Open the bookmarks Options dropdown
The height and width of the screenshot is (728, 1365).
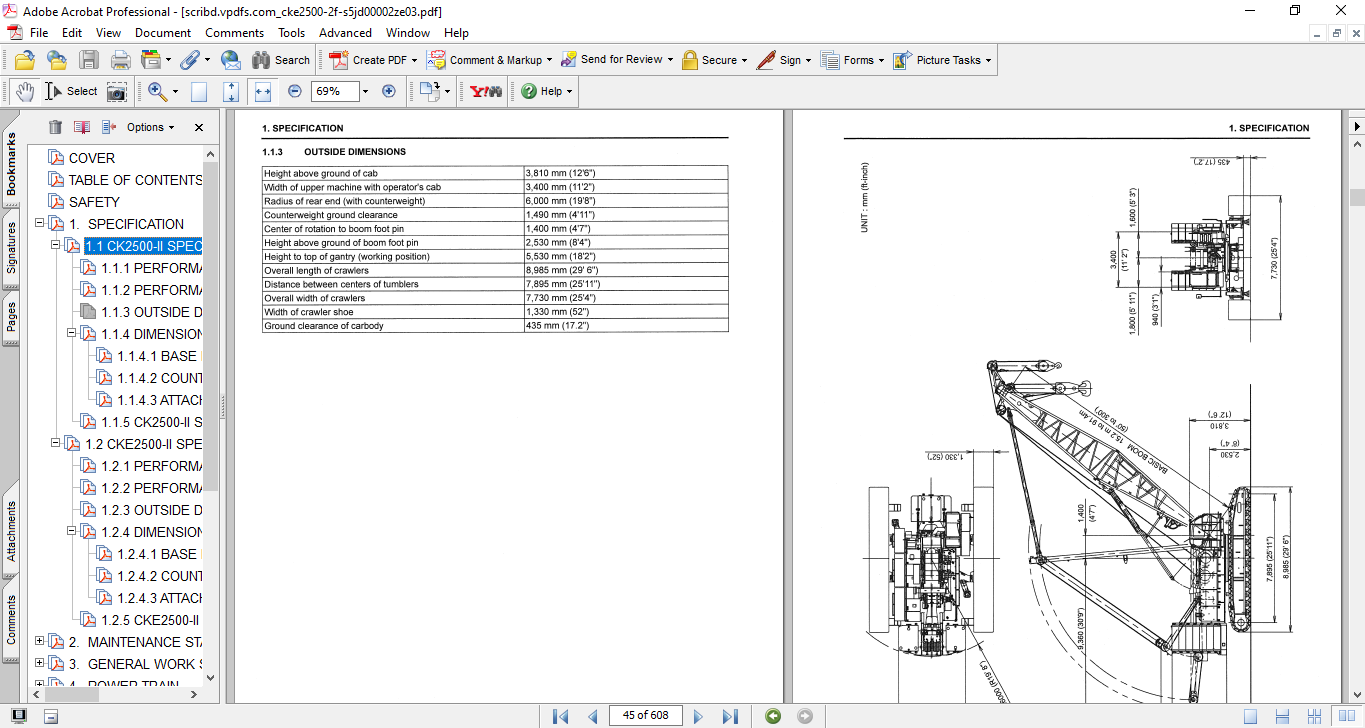[x=150, y=127]
